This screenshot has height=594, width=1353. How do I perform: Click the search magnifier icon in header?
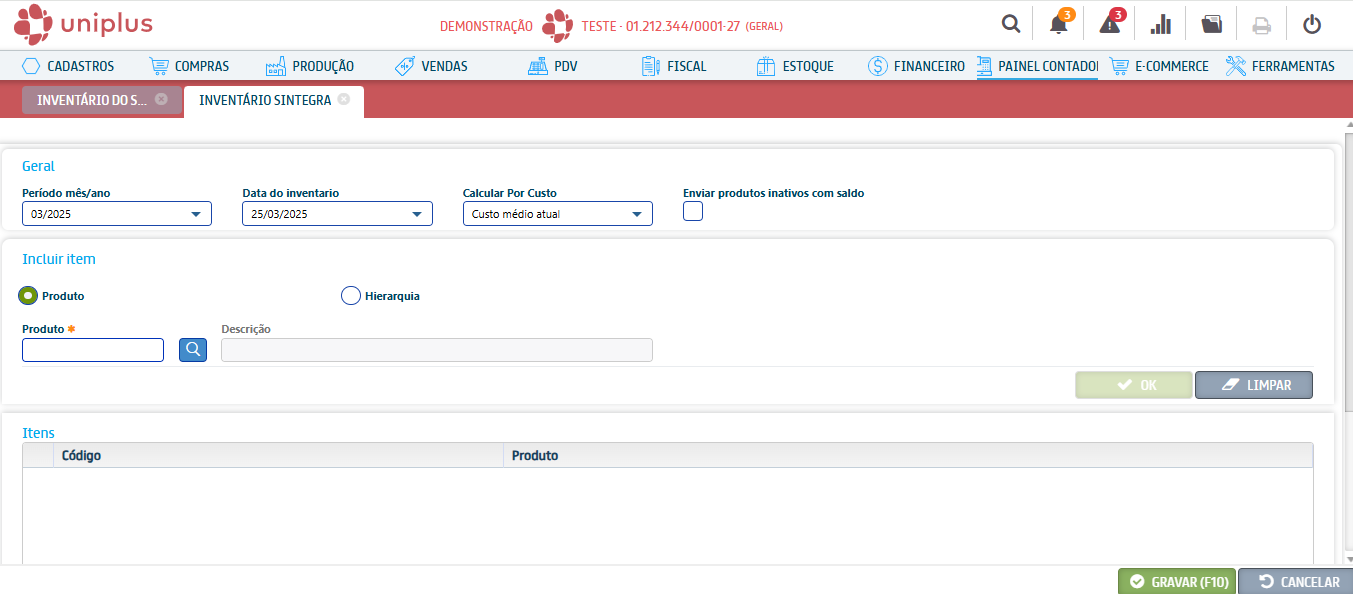pos(1011,24)
